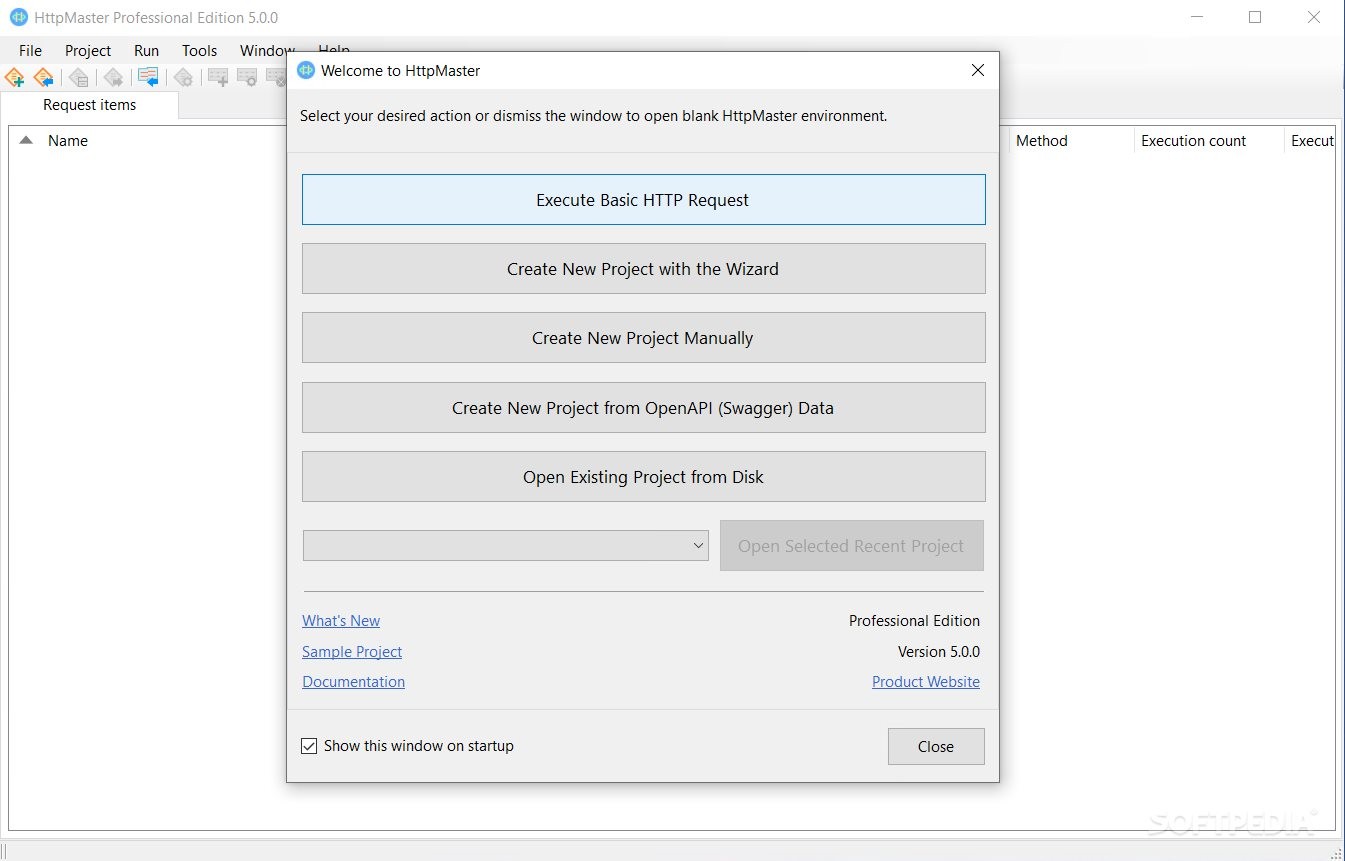Click the open project icon with blue arrow
1345x861 pixels.
pyautogui.click(x=43, y=77)
